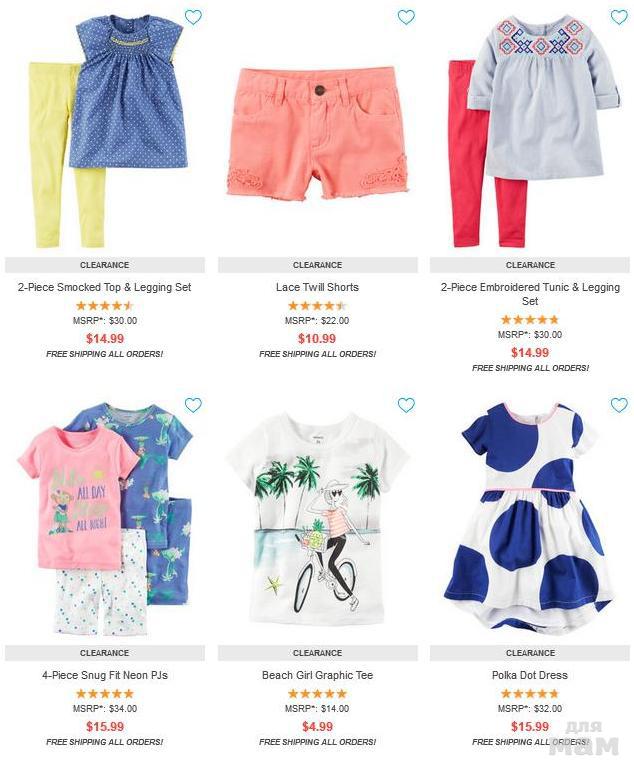Open the yellow leggings and blue top image

[109, 131]
